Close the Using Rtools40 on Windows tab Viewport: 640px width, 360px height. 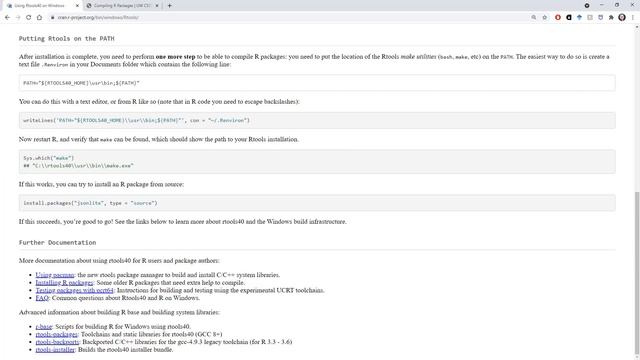77,6
